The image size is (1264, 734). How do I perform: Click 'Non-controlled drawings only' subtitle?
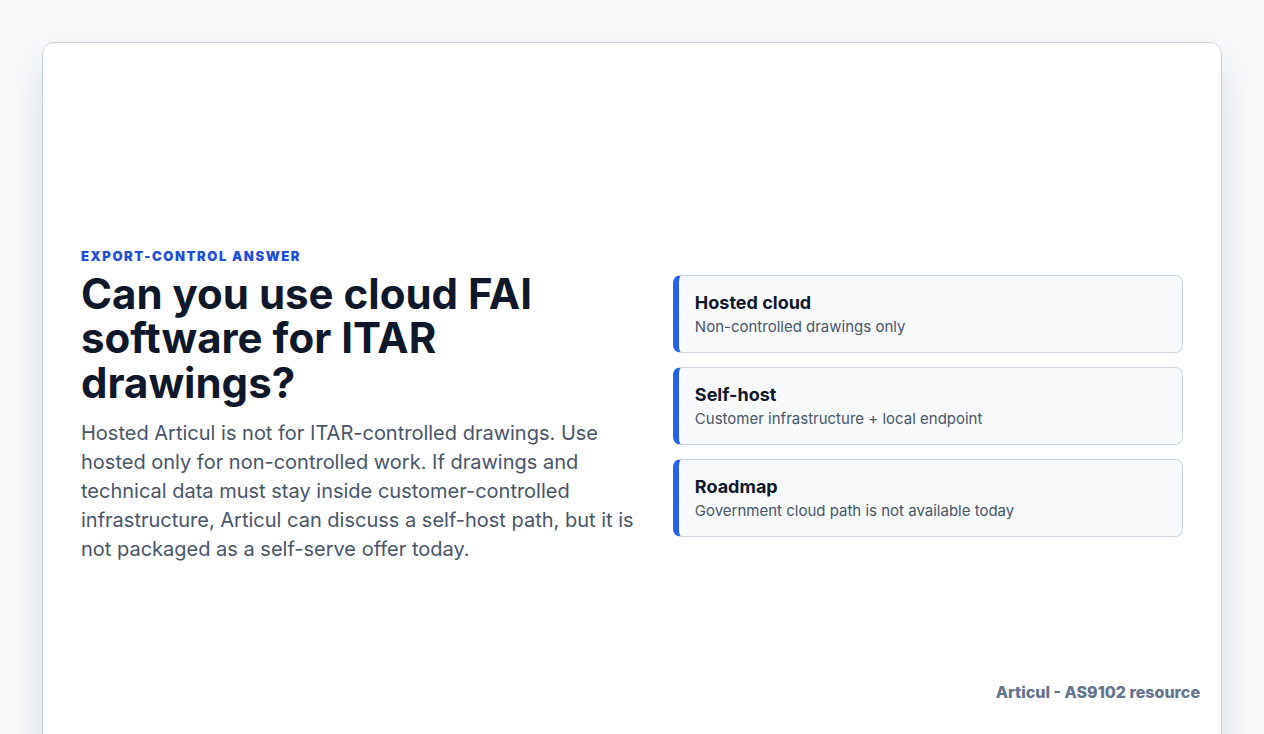800,327
